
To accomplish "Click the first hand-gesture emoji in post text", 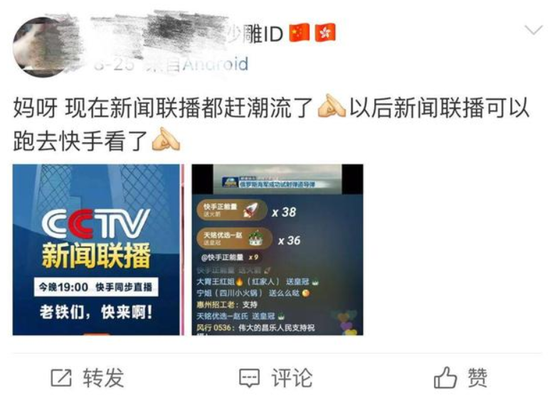I will pos(331,106).
